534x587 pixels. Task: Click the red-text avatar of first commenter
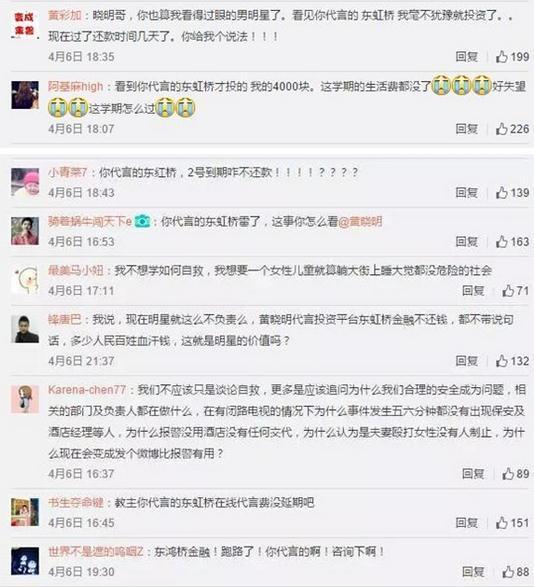pyautogui.click(x=25, y=24)
